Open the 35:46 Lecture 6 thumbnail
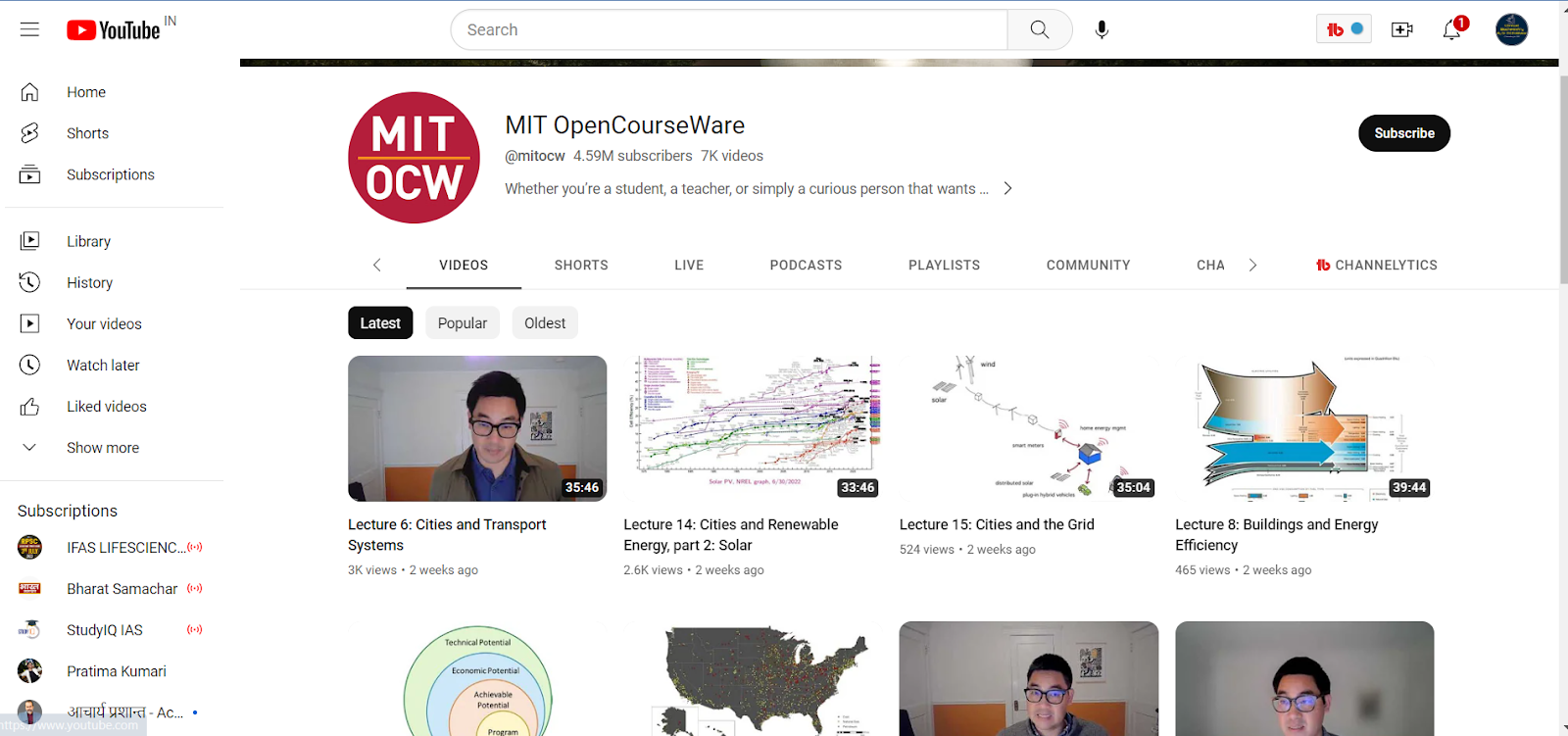Screen dimensions: 1568x736 click(x=477, y=428)
